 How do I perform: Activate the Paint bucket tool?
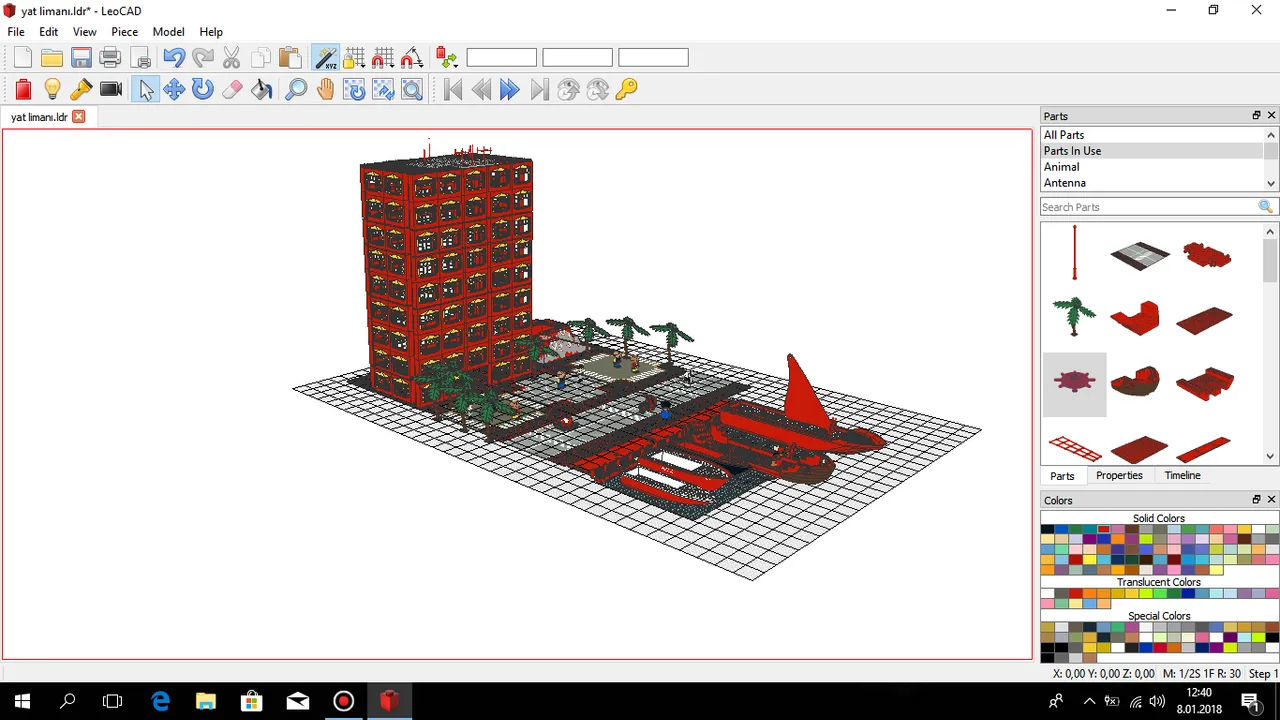[262, 89]
